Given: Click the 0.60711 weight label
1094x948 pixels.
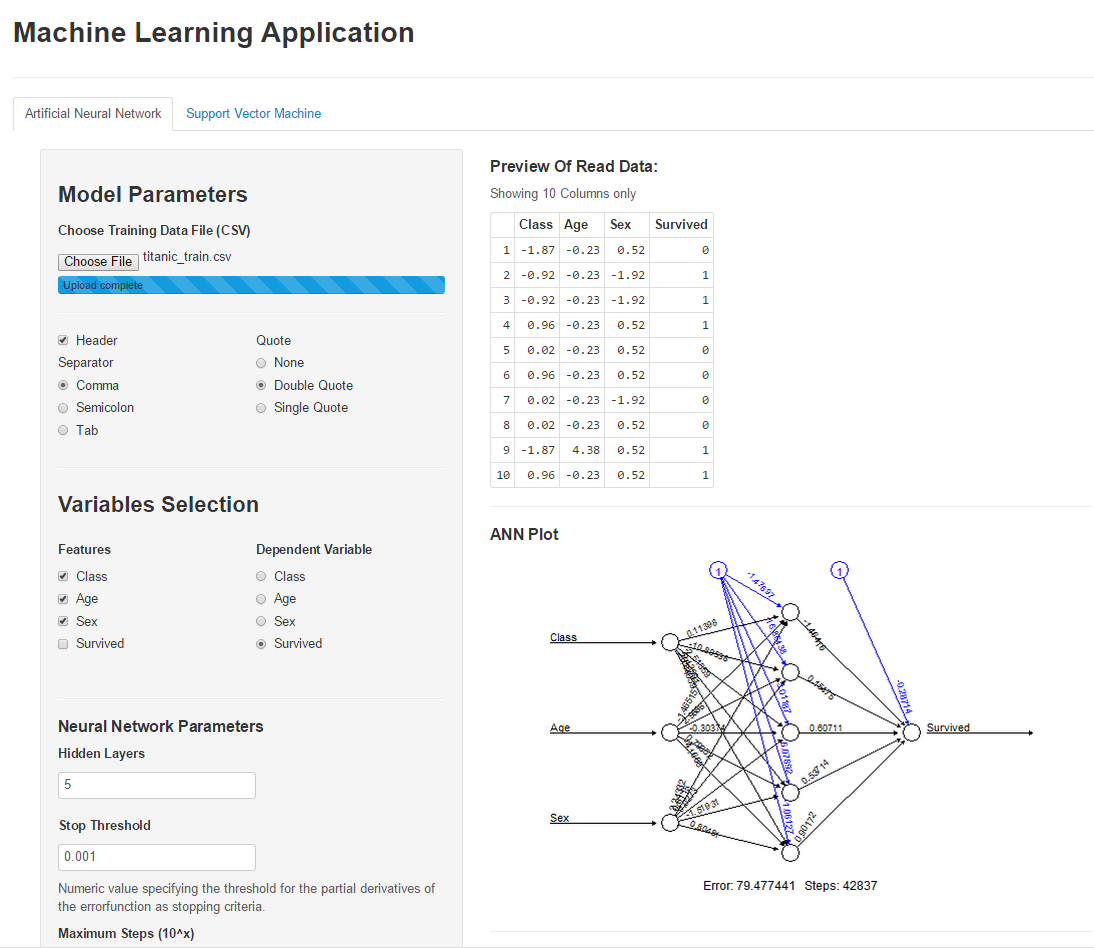Looking at the screenshot, I should [826, 728].
